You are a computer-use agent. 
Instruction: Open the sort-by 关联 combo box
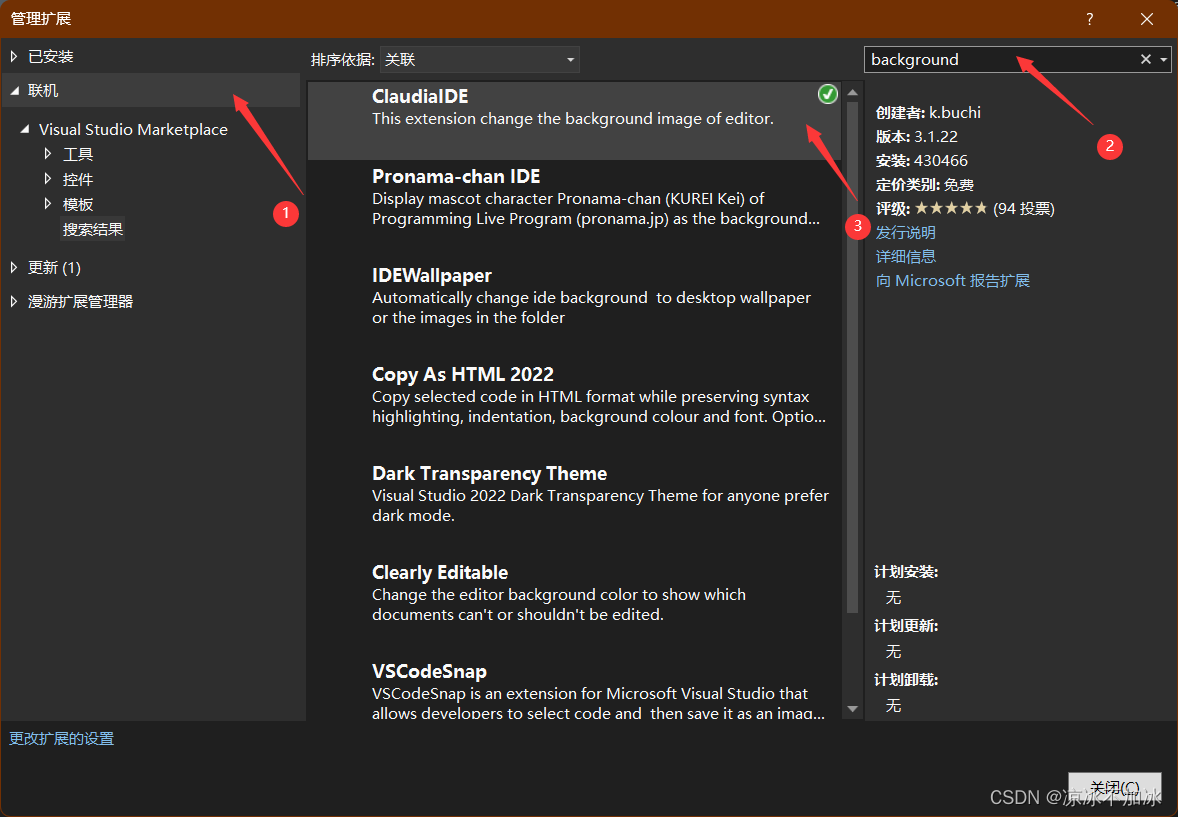[479, 59]
